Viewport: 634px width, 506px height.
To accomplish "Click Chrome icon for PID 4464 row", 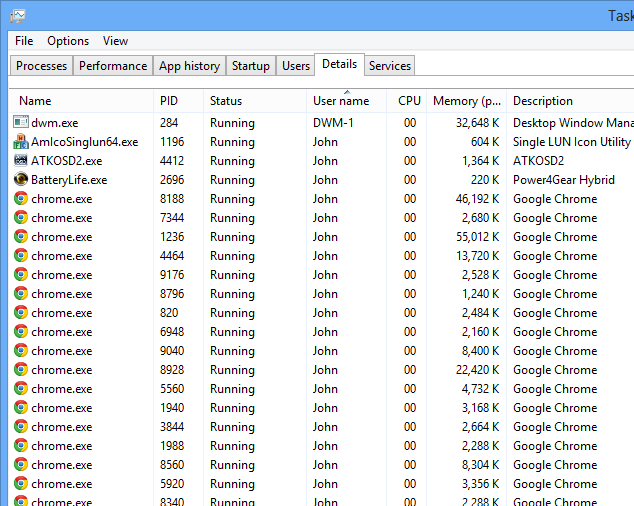I will [21, 255].
